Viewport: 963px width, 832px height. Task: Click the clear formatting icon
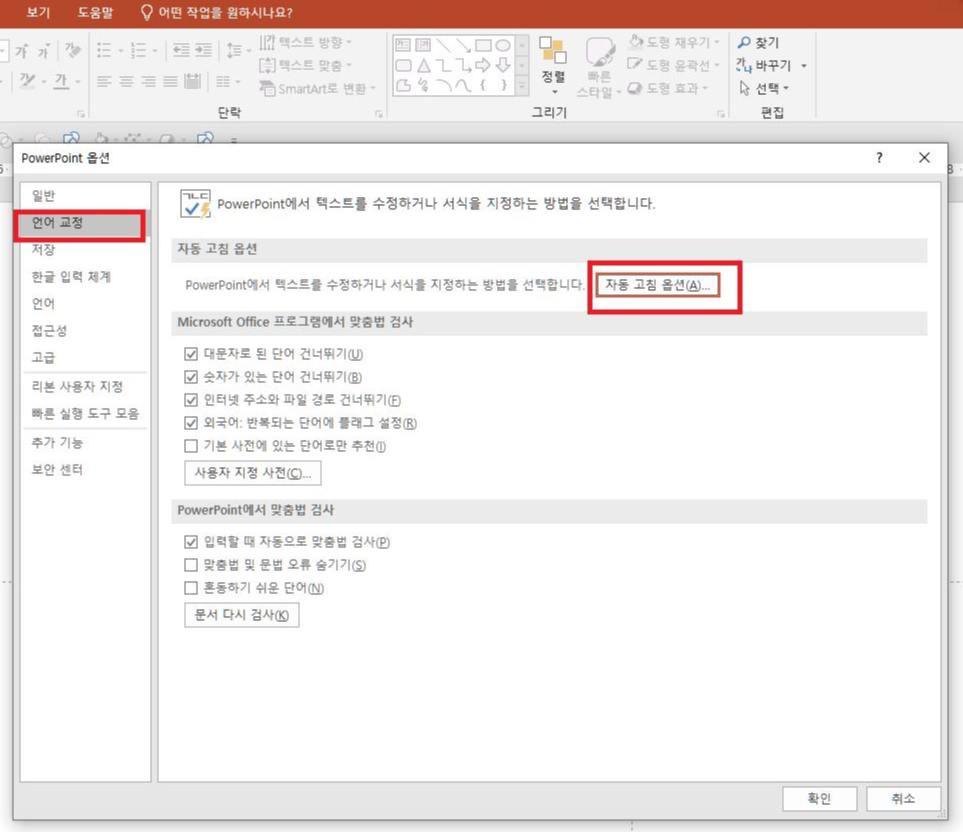(72, 50)
